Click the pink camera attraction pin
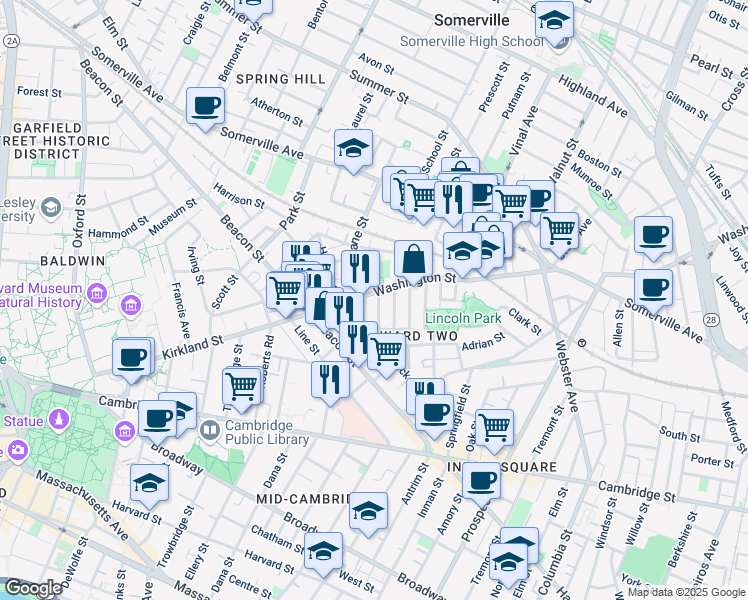 pos(18,451)
